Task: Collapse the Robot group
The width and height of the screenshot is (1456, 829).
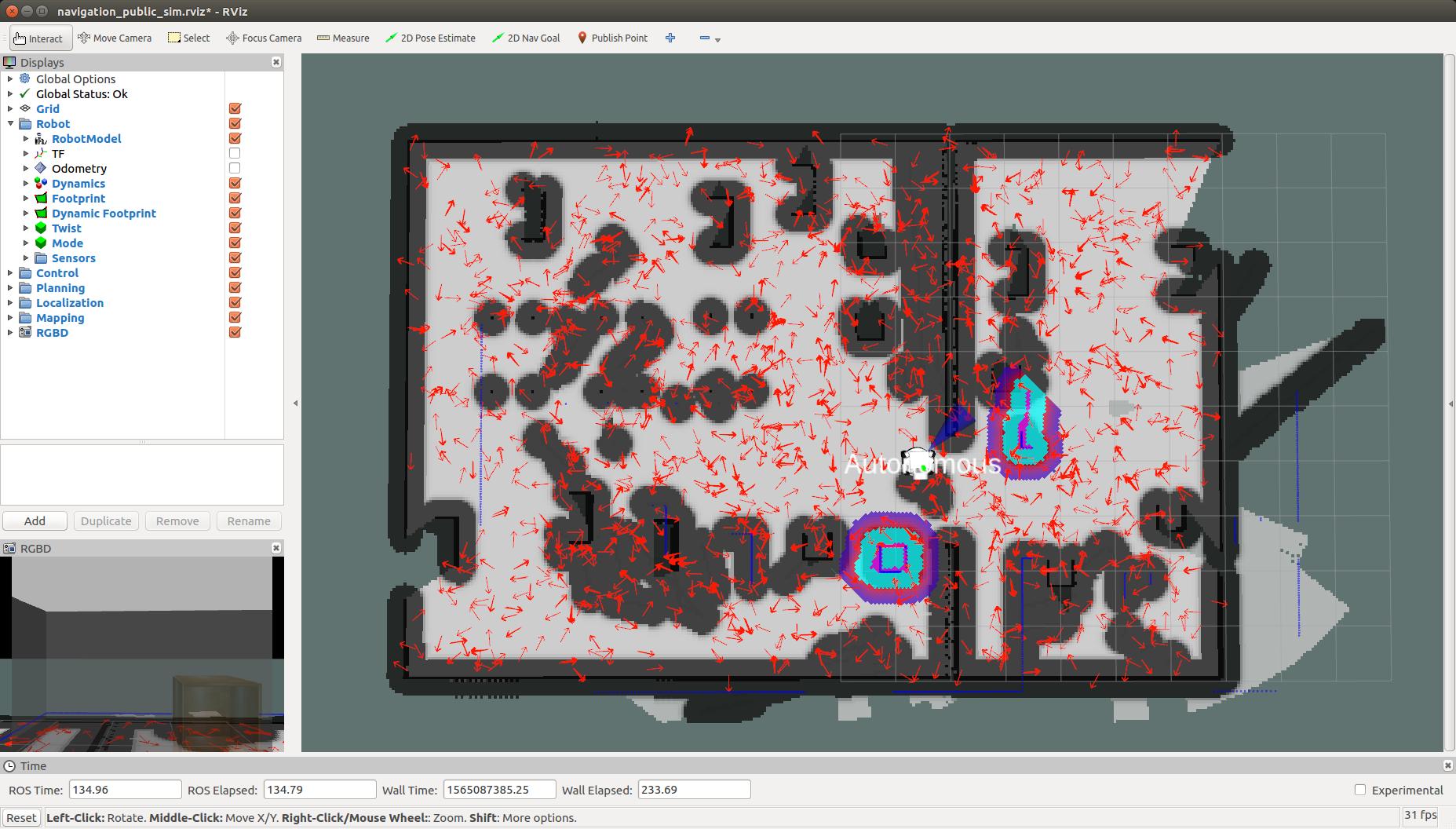Action: pos(10,123)
